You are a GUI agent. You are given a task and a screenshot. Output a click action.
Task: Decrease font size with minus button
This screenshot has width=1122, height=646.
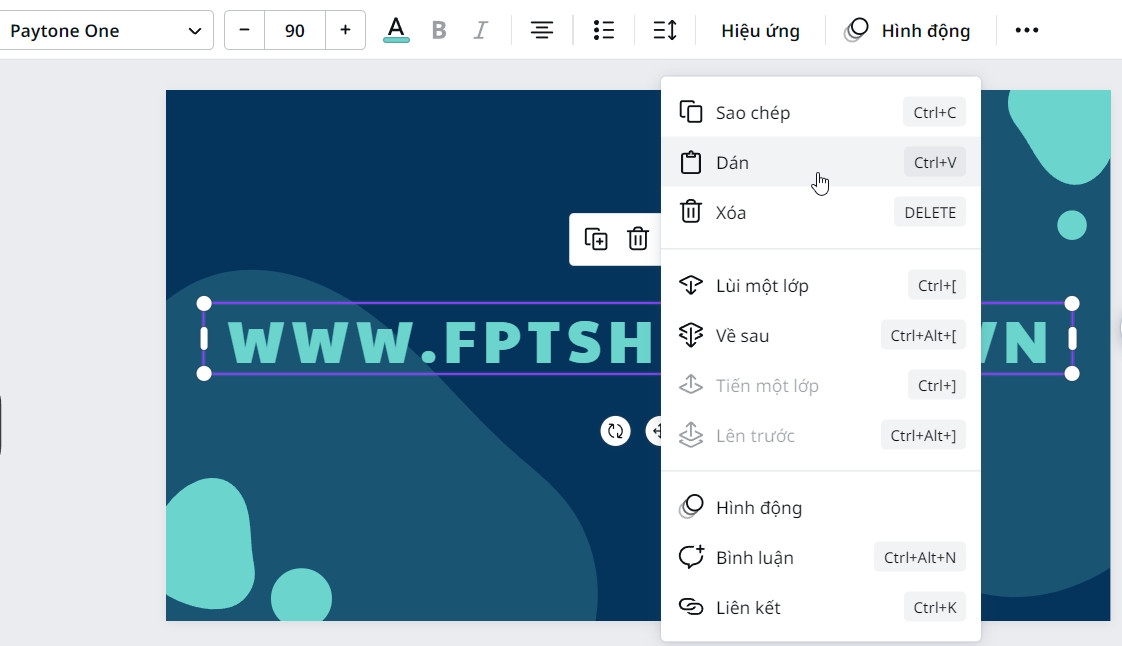[245, 31]
